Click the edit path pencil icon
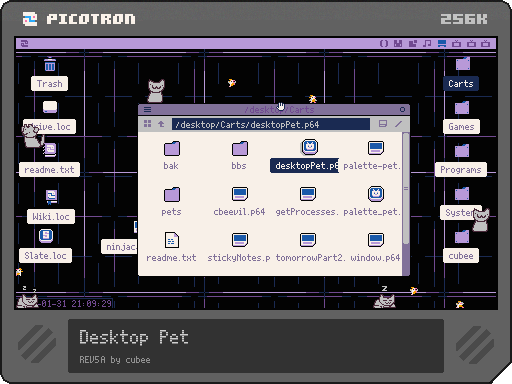The height and width of the screenshot is (384, 512). (x=398, y=124)
